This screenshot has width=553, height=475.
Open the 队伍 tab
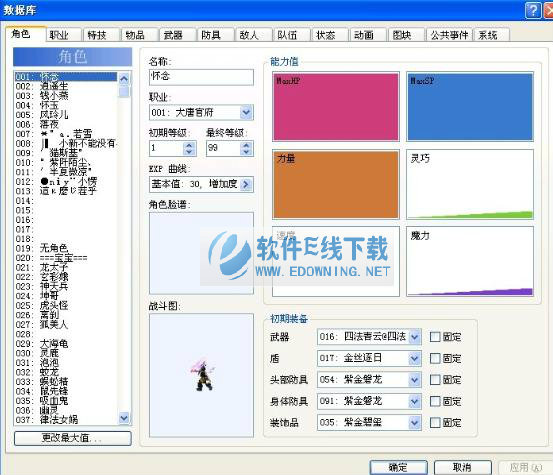click(292, 35)
